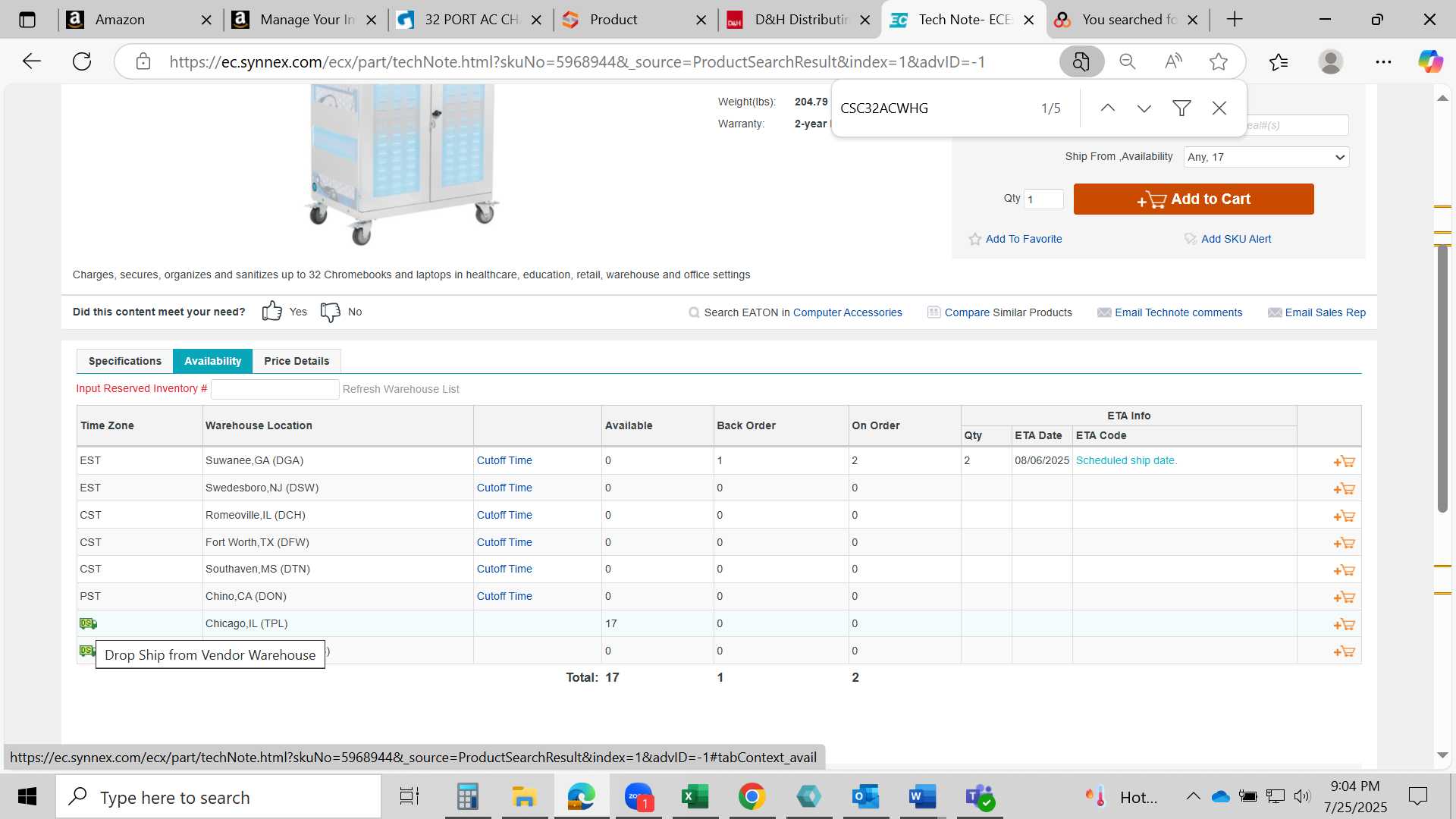Switch to the Specifications tab
This screenshot has width=1456, height=819.
pyautogui.click(x=125, y=361)
